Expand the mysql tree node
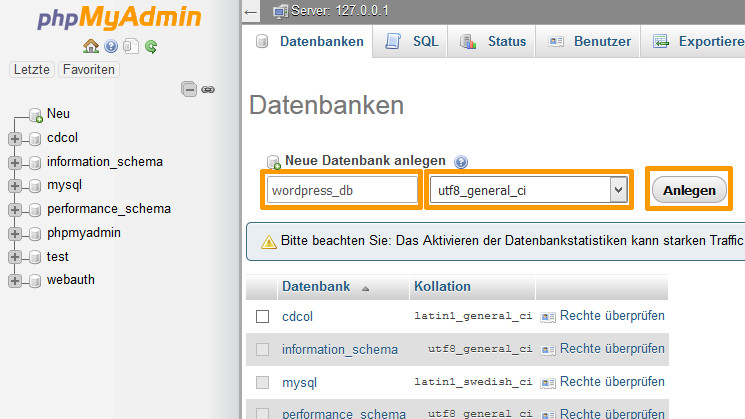 pyautogui.click(x=15, y=186)
